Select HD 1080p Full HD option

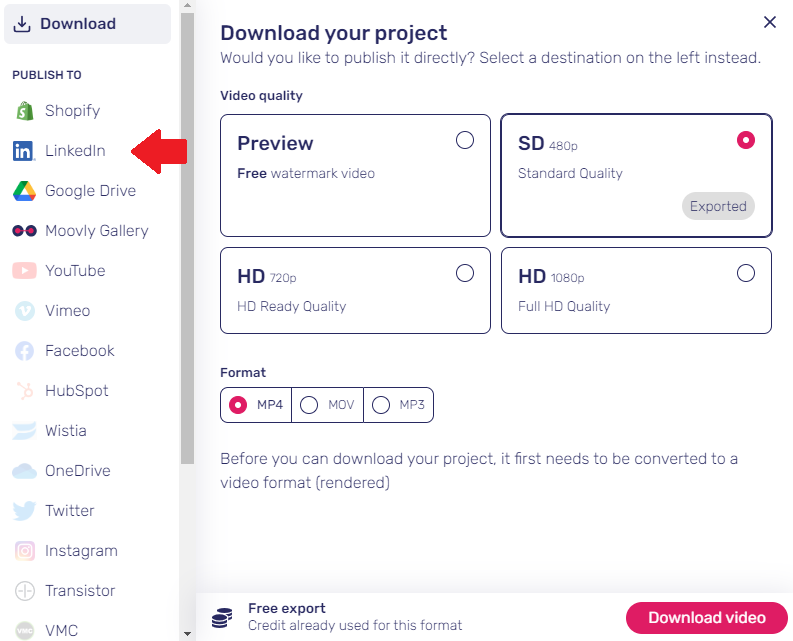point(636,290)
